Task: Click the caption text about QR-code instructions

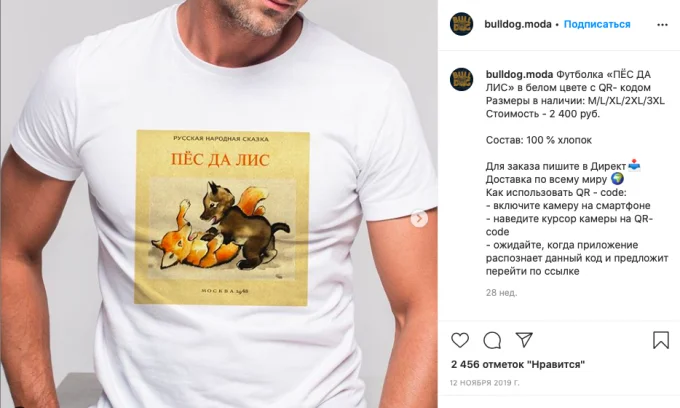Action: [577, 232]
